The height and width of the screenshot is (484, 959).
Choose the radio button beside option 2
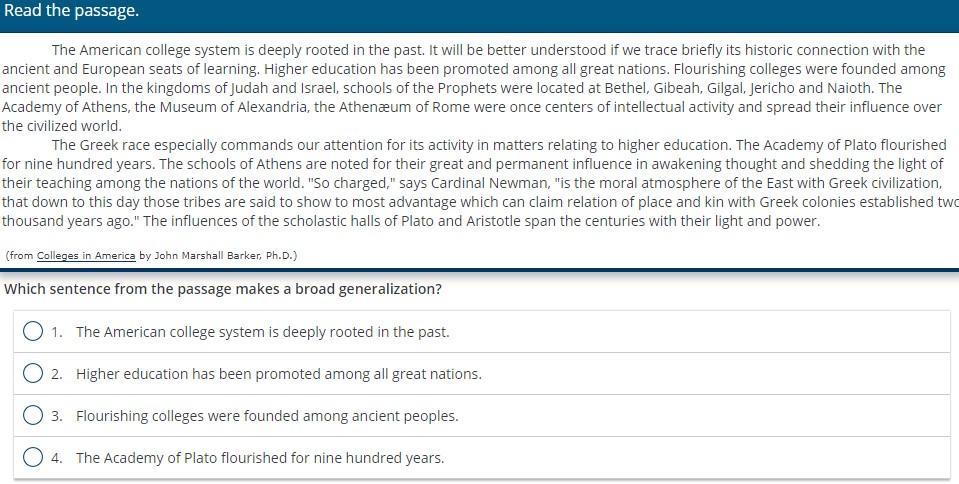point(32,373)
